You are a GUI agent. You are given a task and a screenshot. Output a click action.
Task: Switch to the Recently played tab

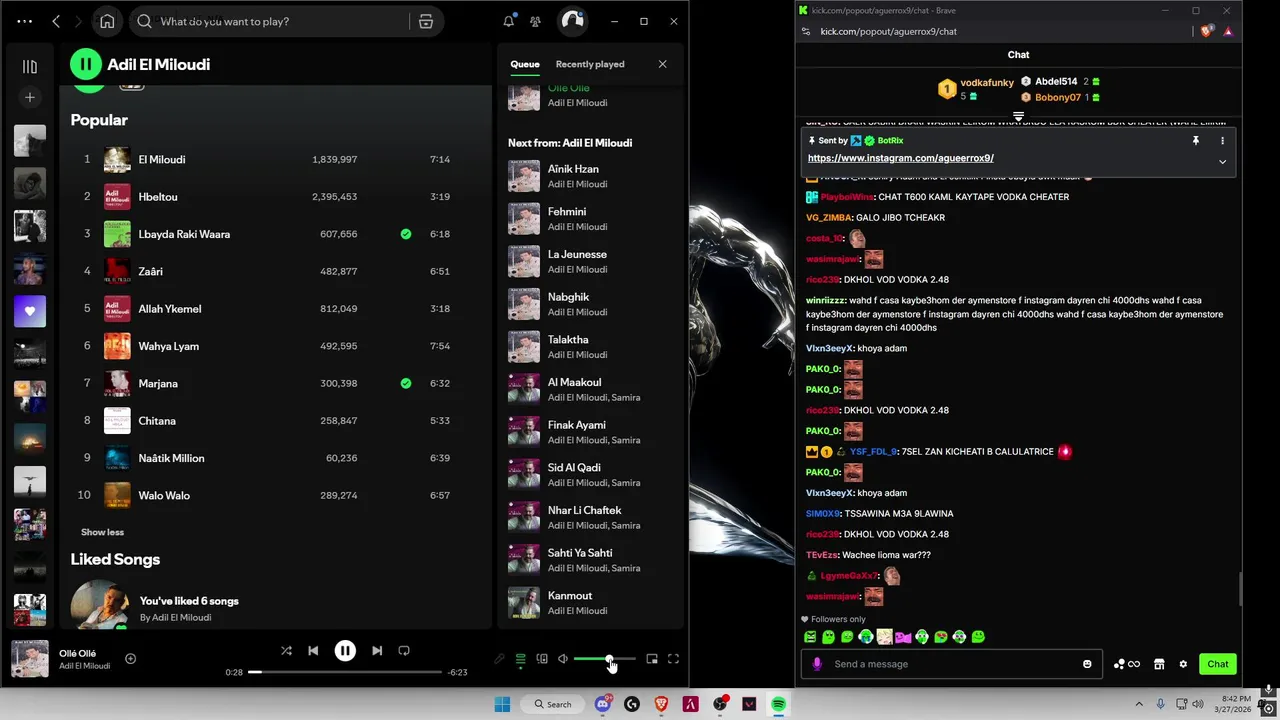(x=590, y=64)
